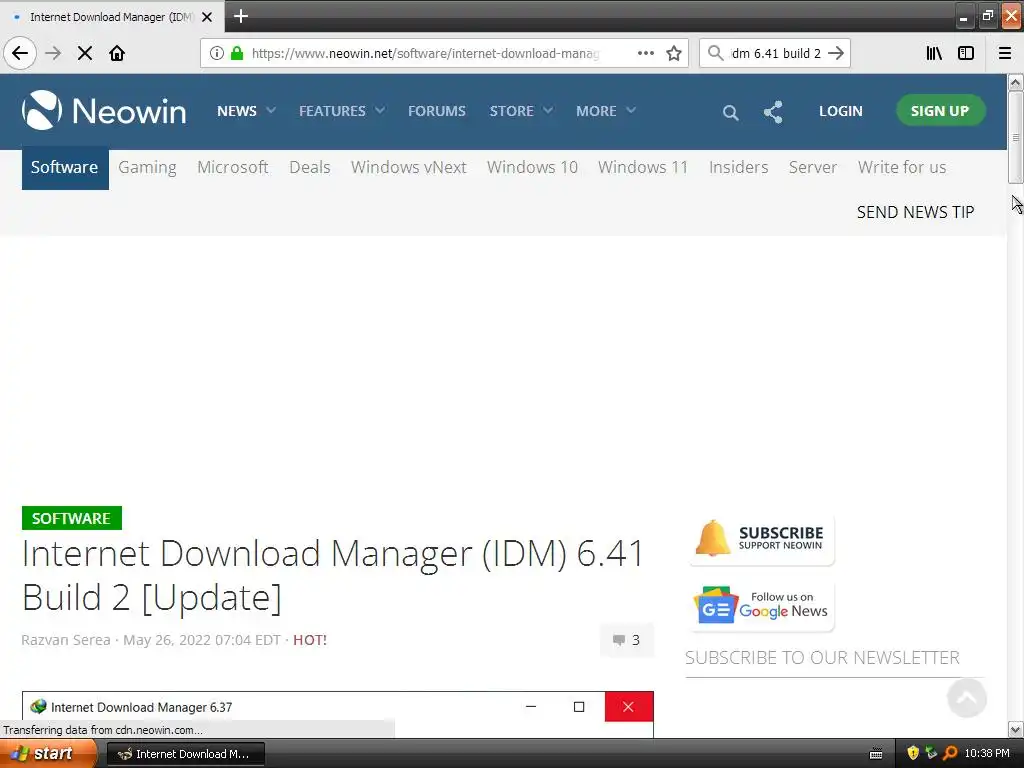
Task: Select the Software category tab
Action: coord(65,168)
